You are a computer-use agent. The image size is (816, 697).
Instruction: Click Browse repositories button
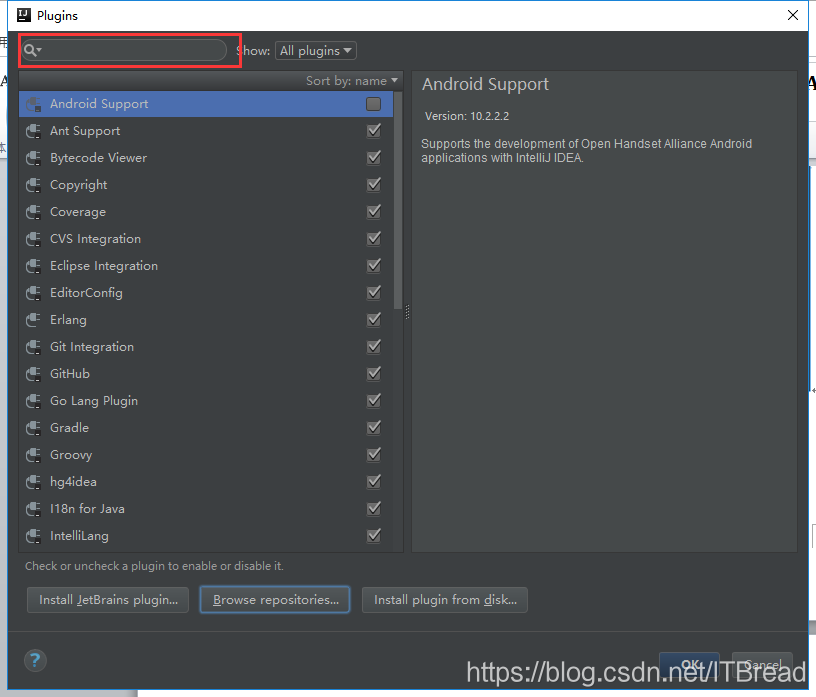275,600
